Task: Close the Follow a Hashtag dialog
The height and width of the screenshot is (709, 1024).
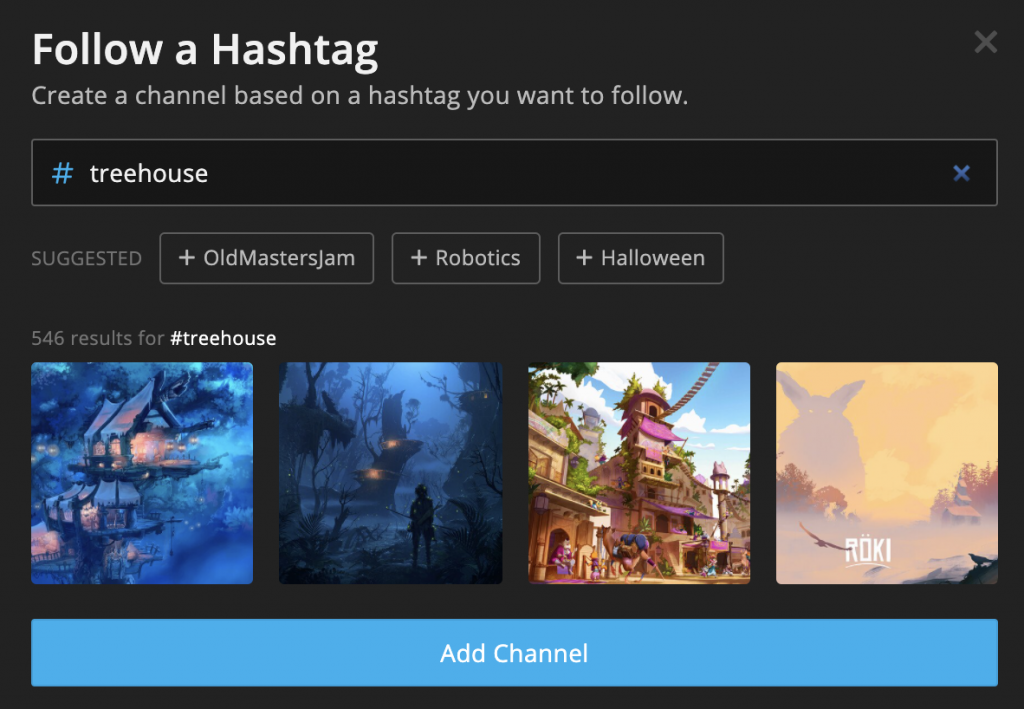Action: [985, 42]
